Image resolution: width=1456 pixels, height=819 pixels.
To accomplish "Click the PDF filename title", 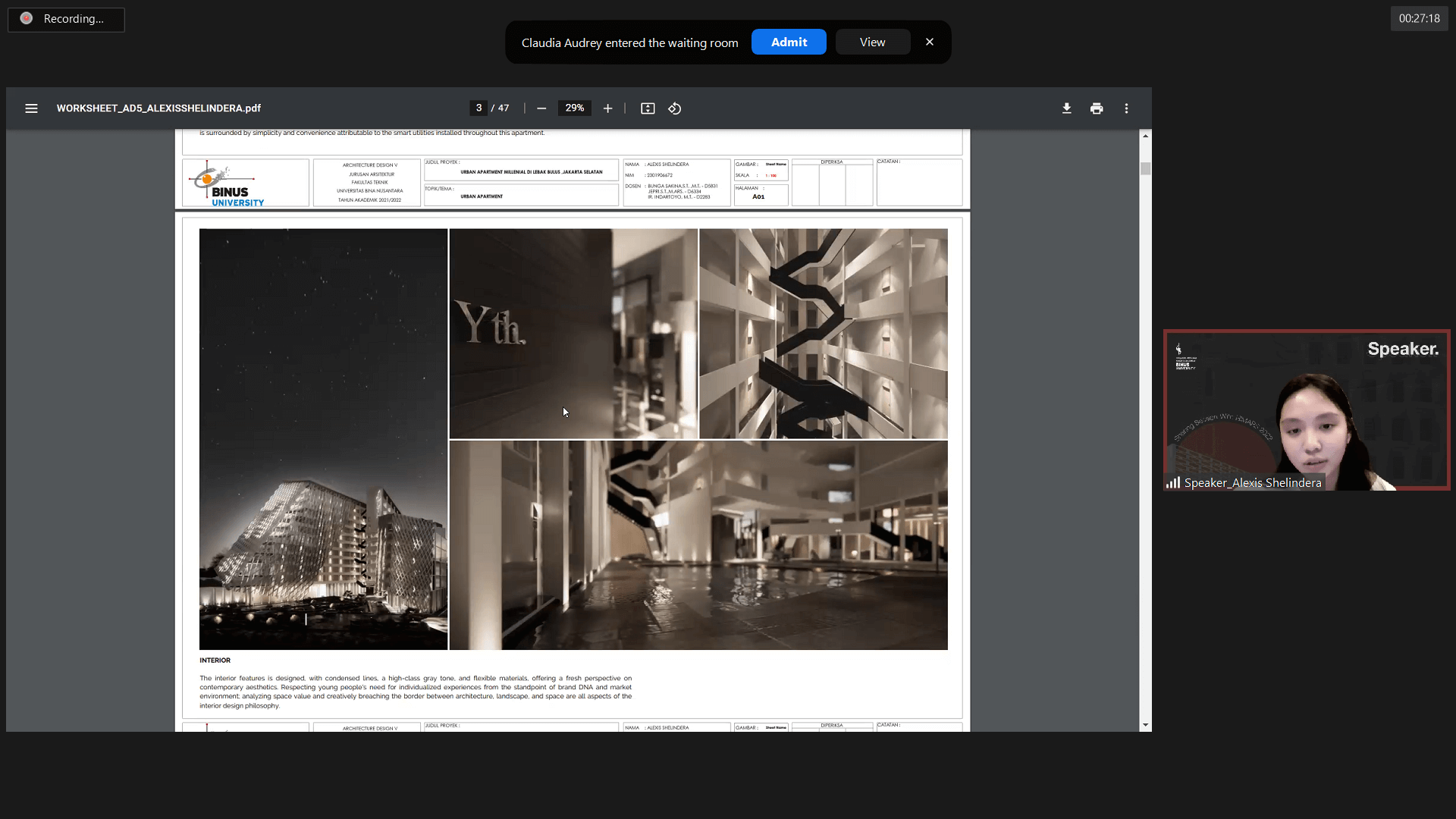I will 158,108.
